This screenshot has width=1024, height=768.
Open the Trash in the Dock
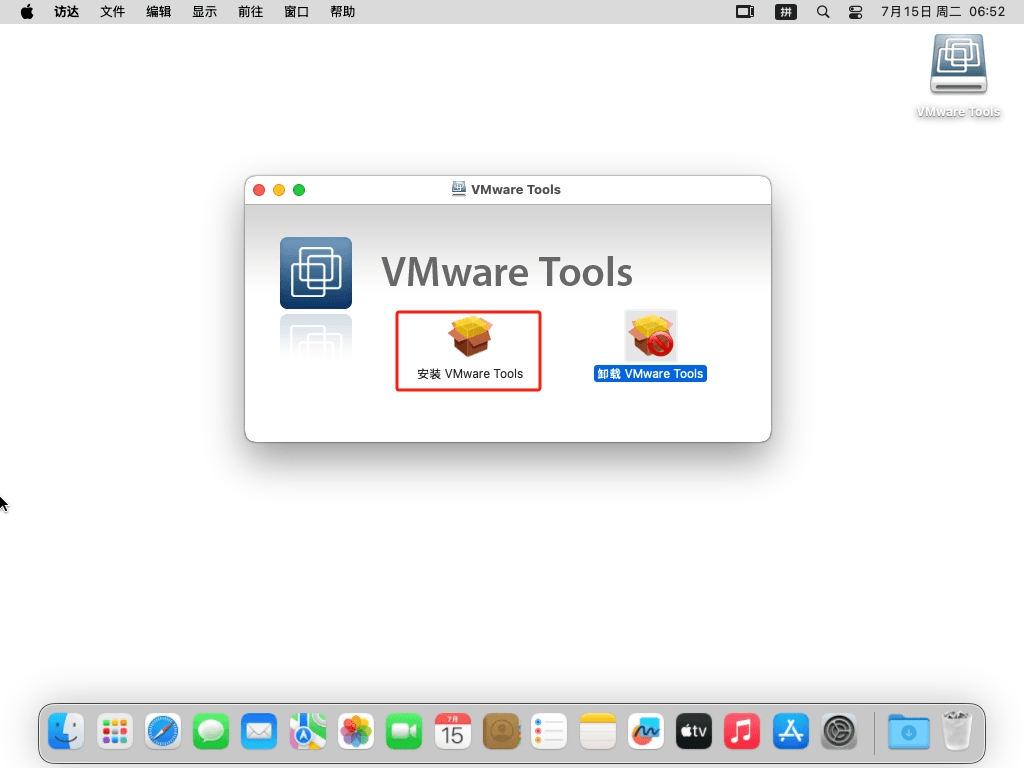click(x=957, y=732)
